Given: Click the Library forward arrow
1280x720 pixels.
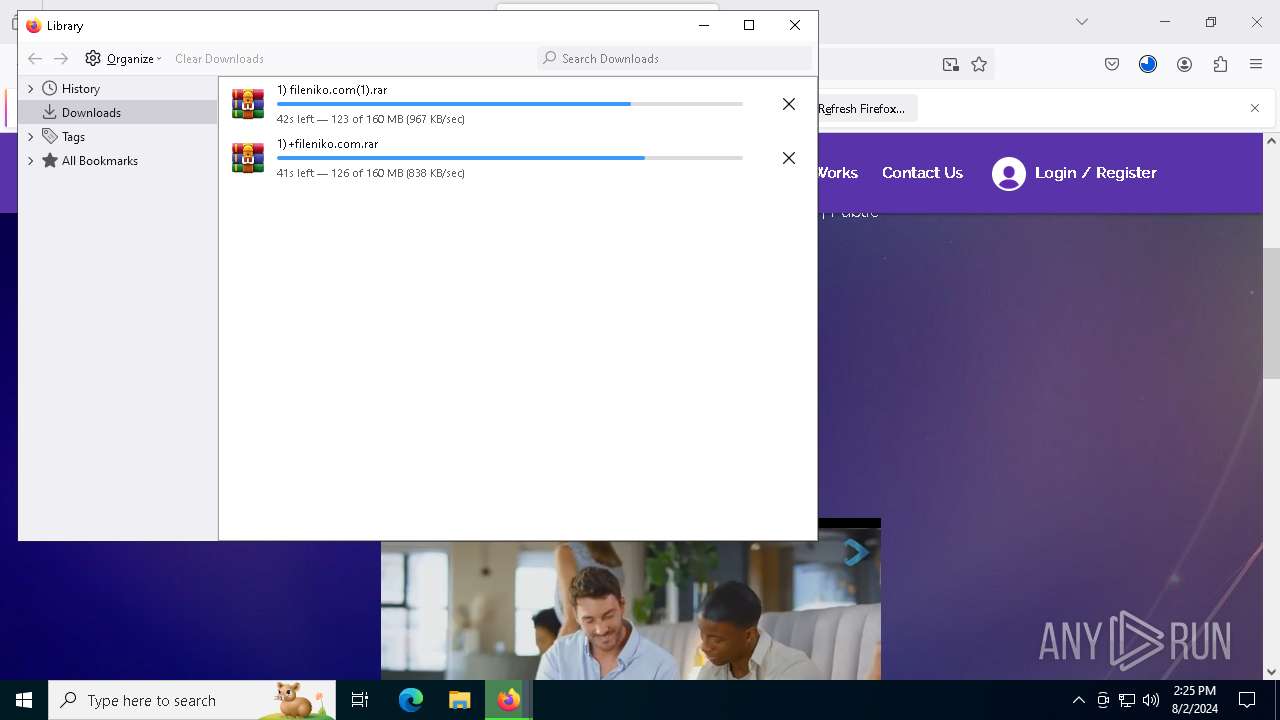Looking at the screenshot, I should (x=61, y=58).
